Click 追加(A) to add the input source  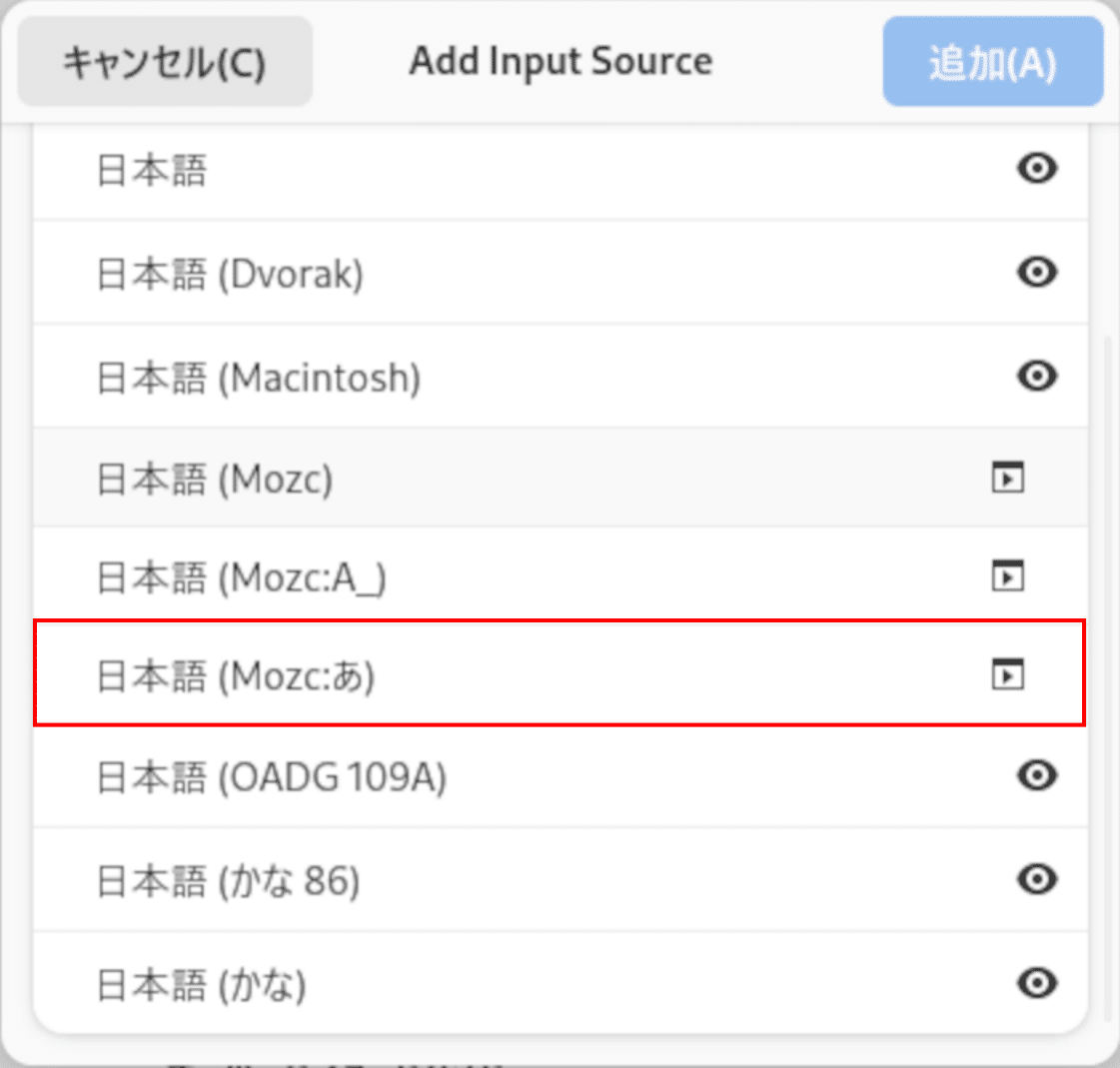tap(992, 61)
